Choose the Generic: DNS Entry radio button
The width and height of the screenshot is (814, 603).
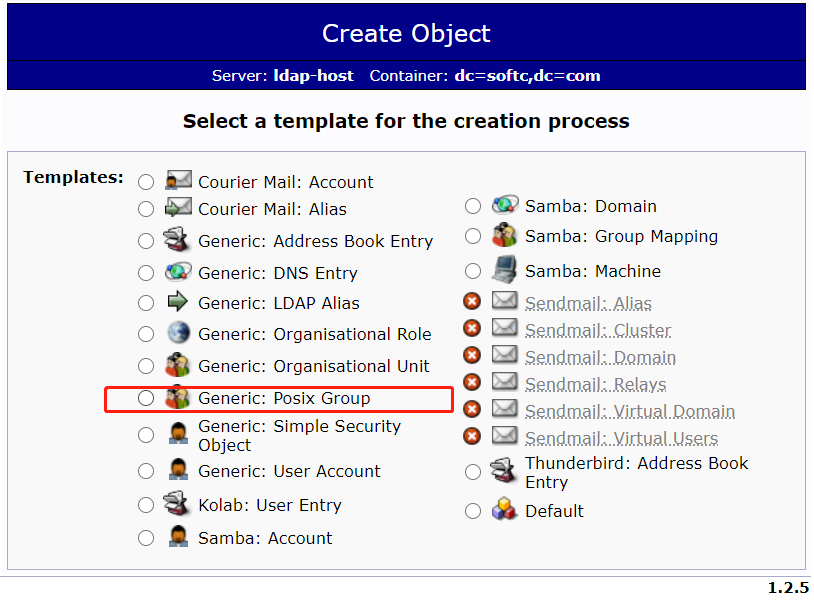coord(146,273)
